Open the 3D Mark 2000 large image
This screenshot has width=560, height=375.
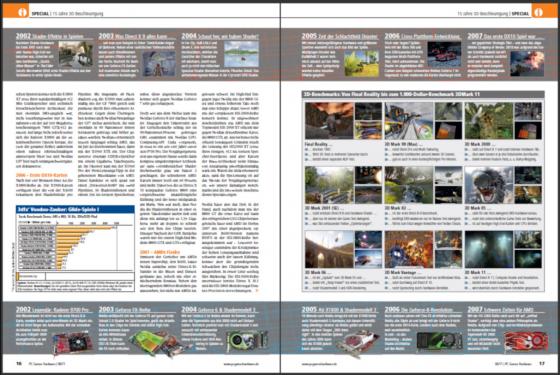[489, 121]
